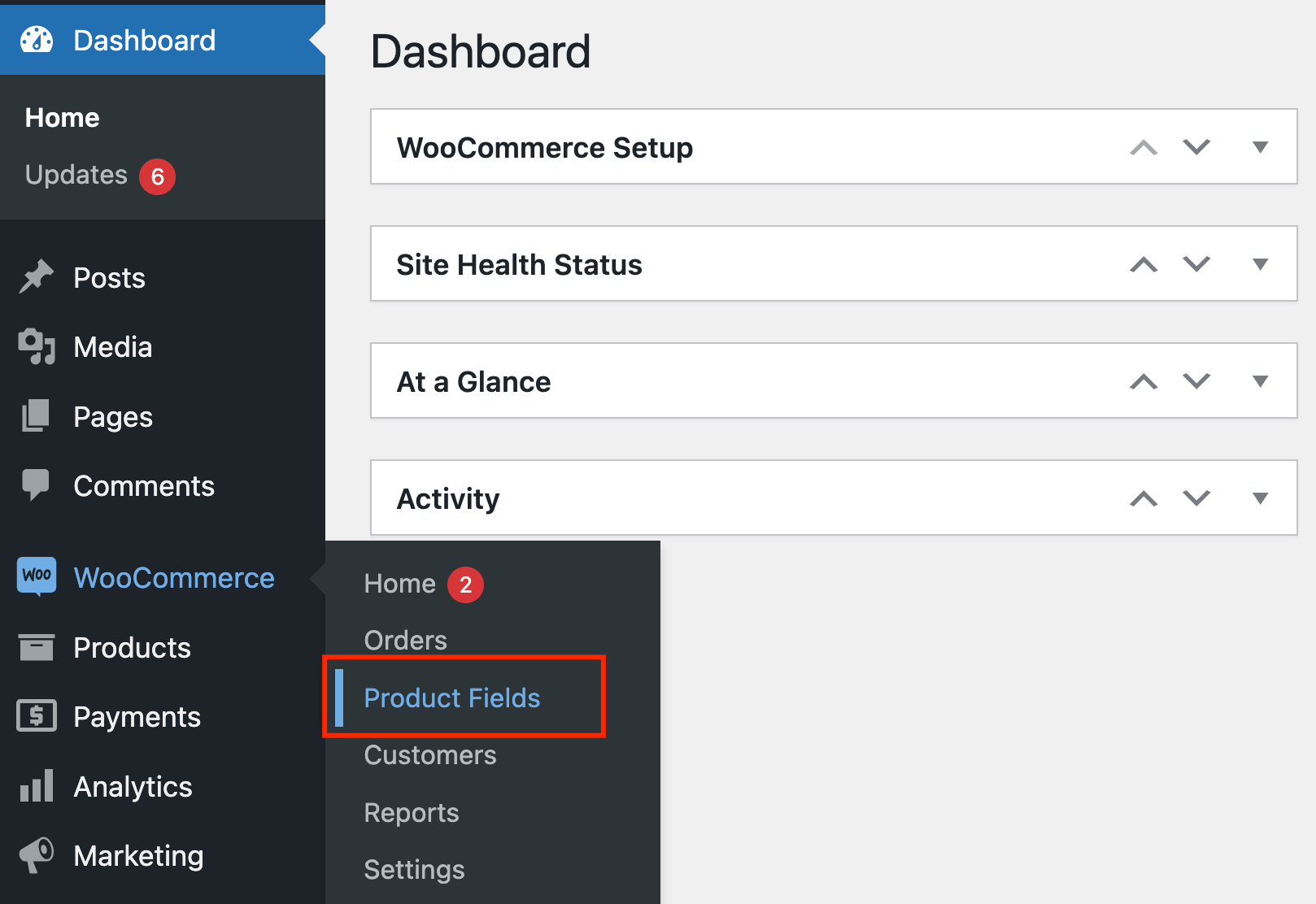Open Posts menu

163,278
